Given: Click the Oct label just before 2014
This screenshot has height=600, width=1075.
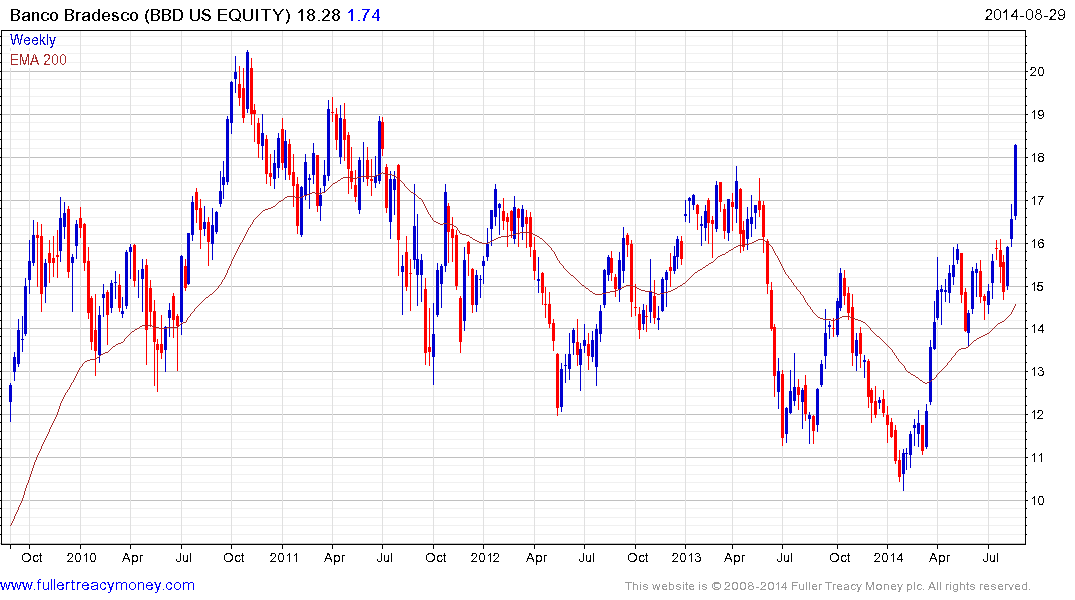Looking at the screenshot, I should point(840,557).
